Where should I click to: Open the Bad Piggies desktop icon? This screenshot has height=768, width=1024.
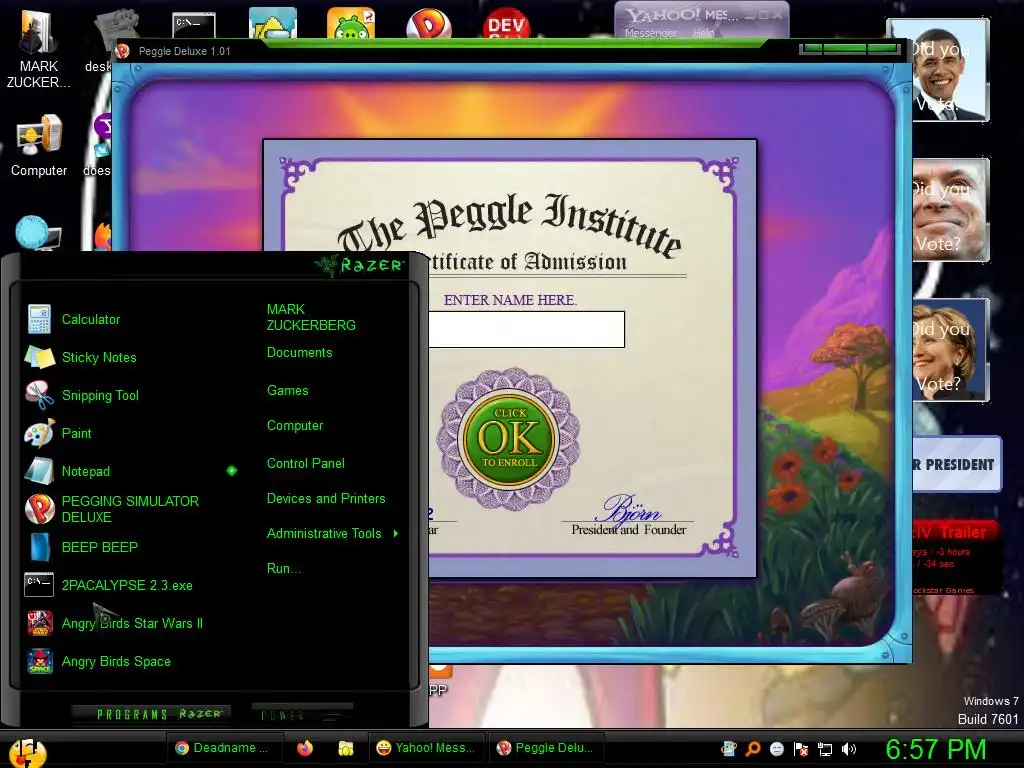click(x=351, y=24)
